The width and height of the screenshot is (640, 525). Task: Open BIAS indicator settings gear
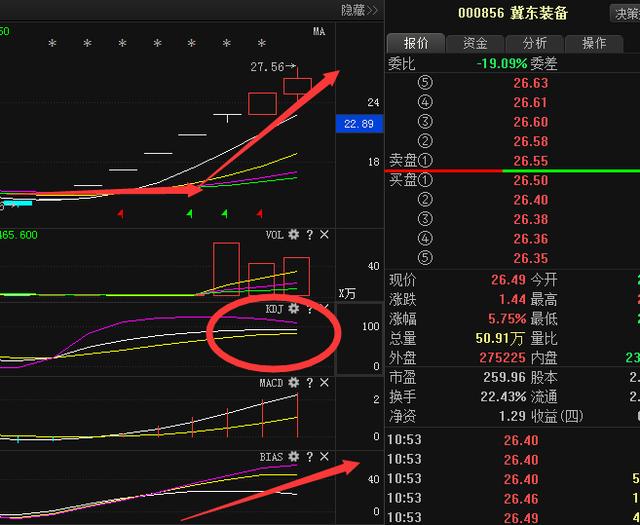[x=293, y=456]
